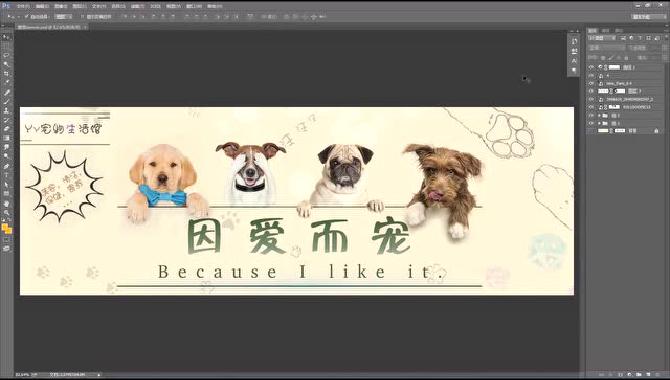Image resolution: width=670 pixels, height=380 pixels.
Task: Click the pixel layer filter icon
Action: pyautogui.click(x=623, y=38)
